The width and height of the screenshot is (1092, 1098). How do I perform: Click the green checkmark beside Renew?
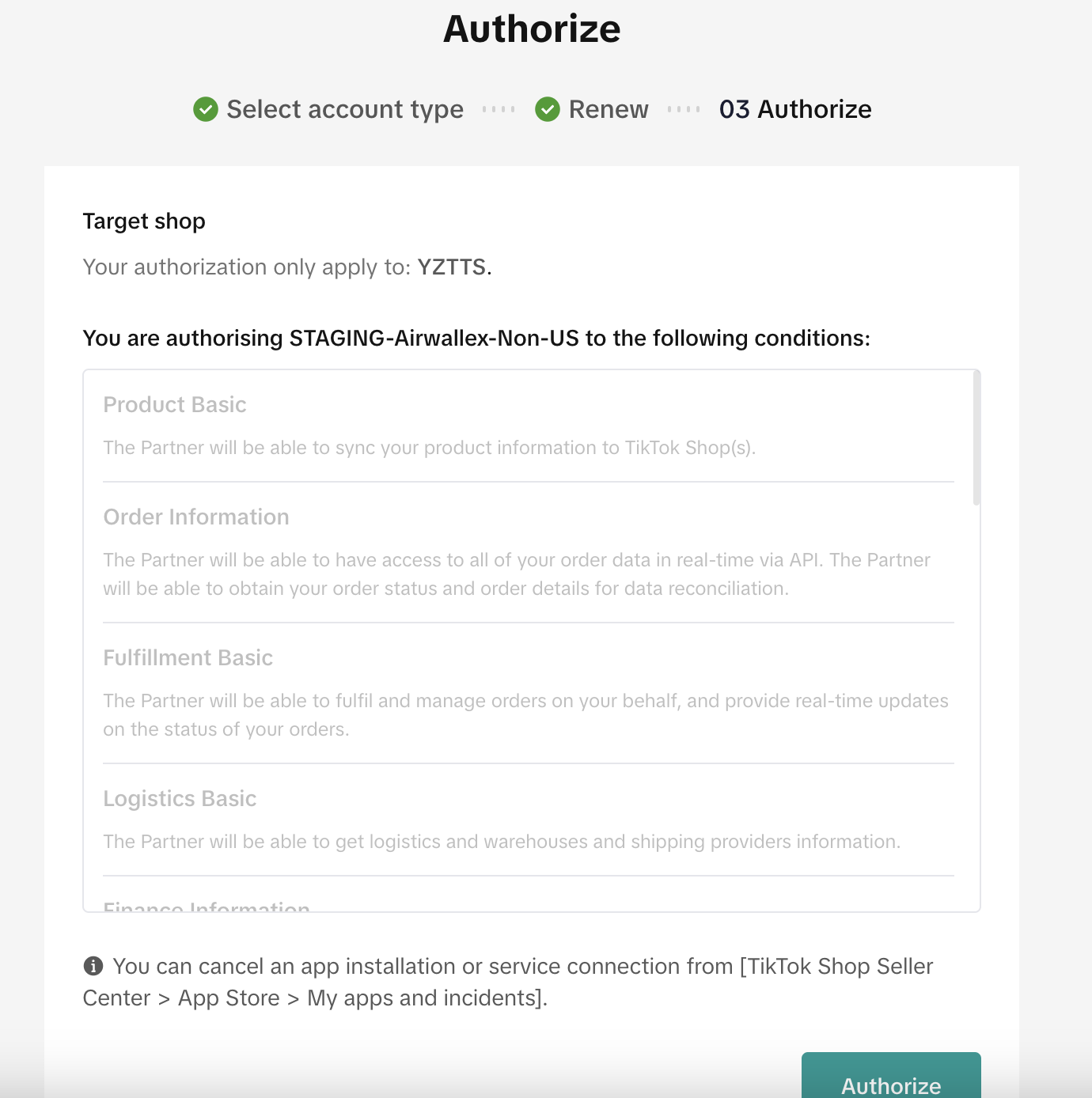(x=548, y=109)
